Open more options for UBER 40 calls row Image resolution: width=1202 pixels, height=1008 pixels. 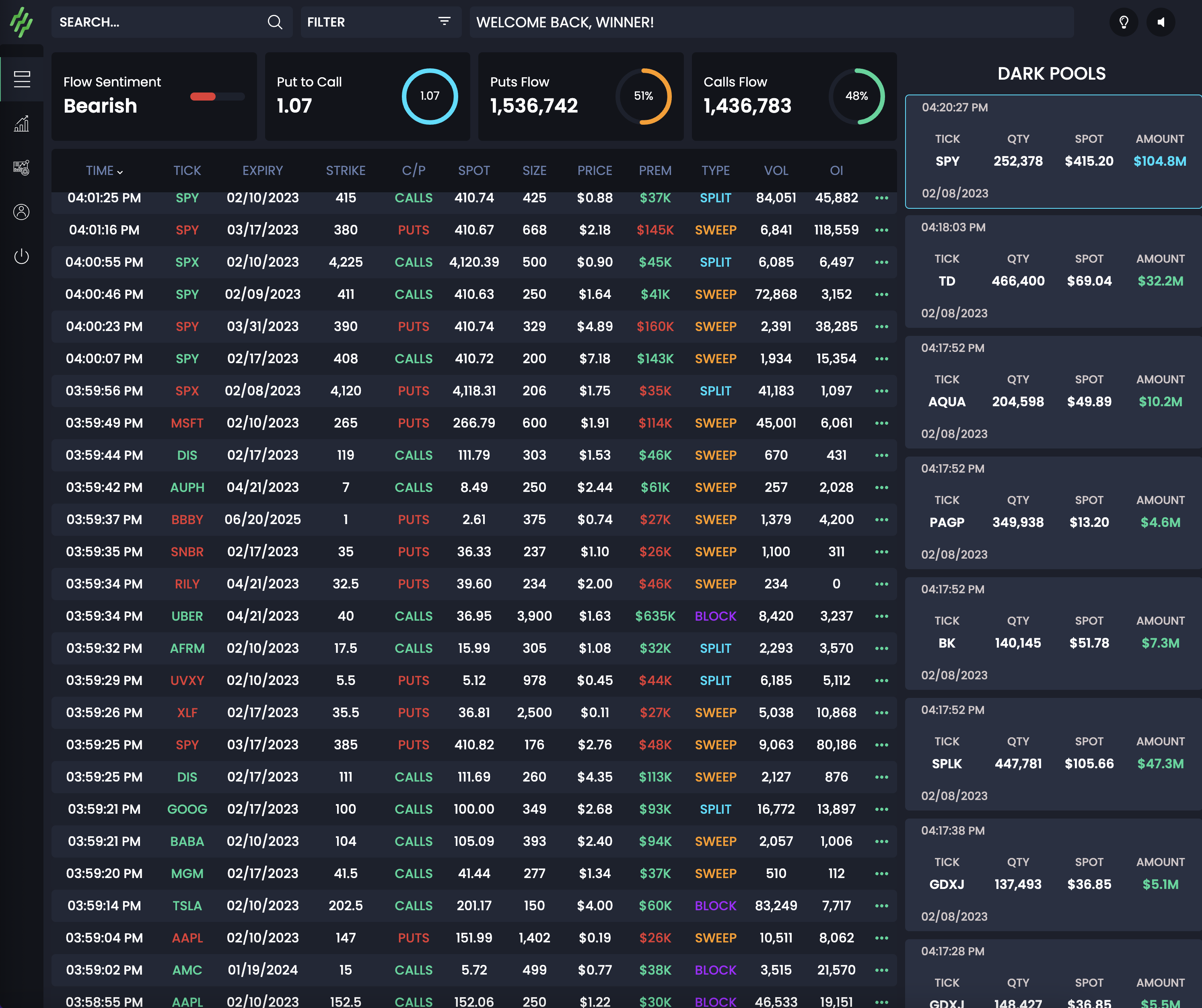(881, 617)
